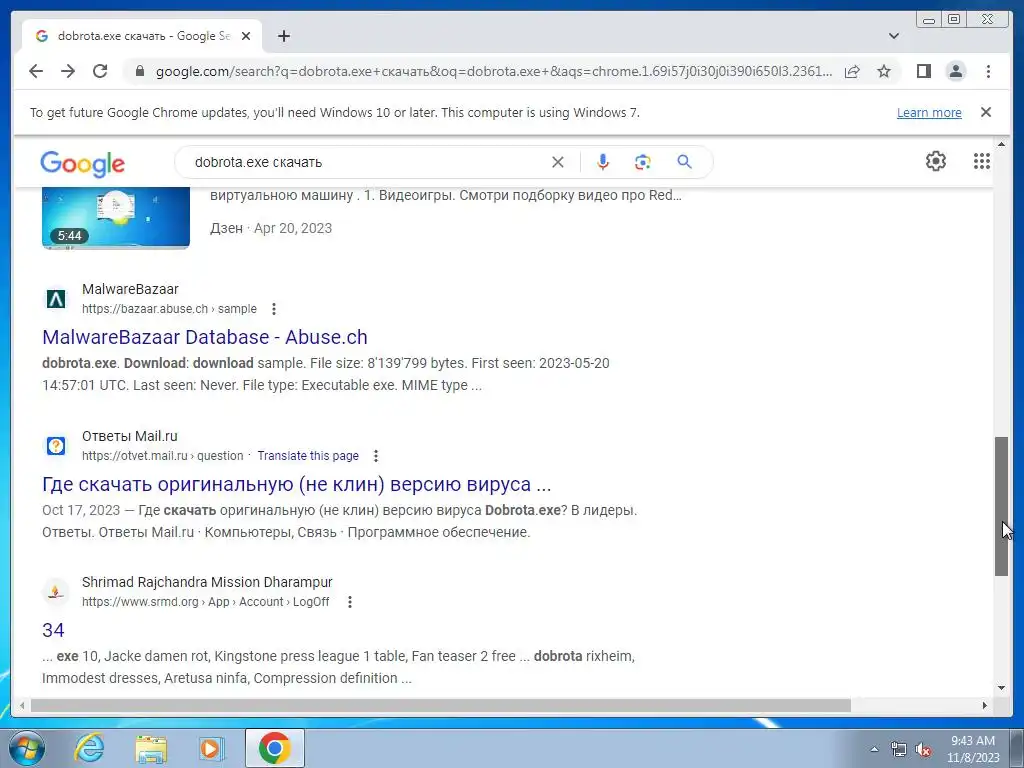Open the result titled 34
1024x768 pixels.
coord(53,630)
